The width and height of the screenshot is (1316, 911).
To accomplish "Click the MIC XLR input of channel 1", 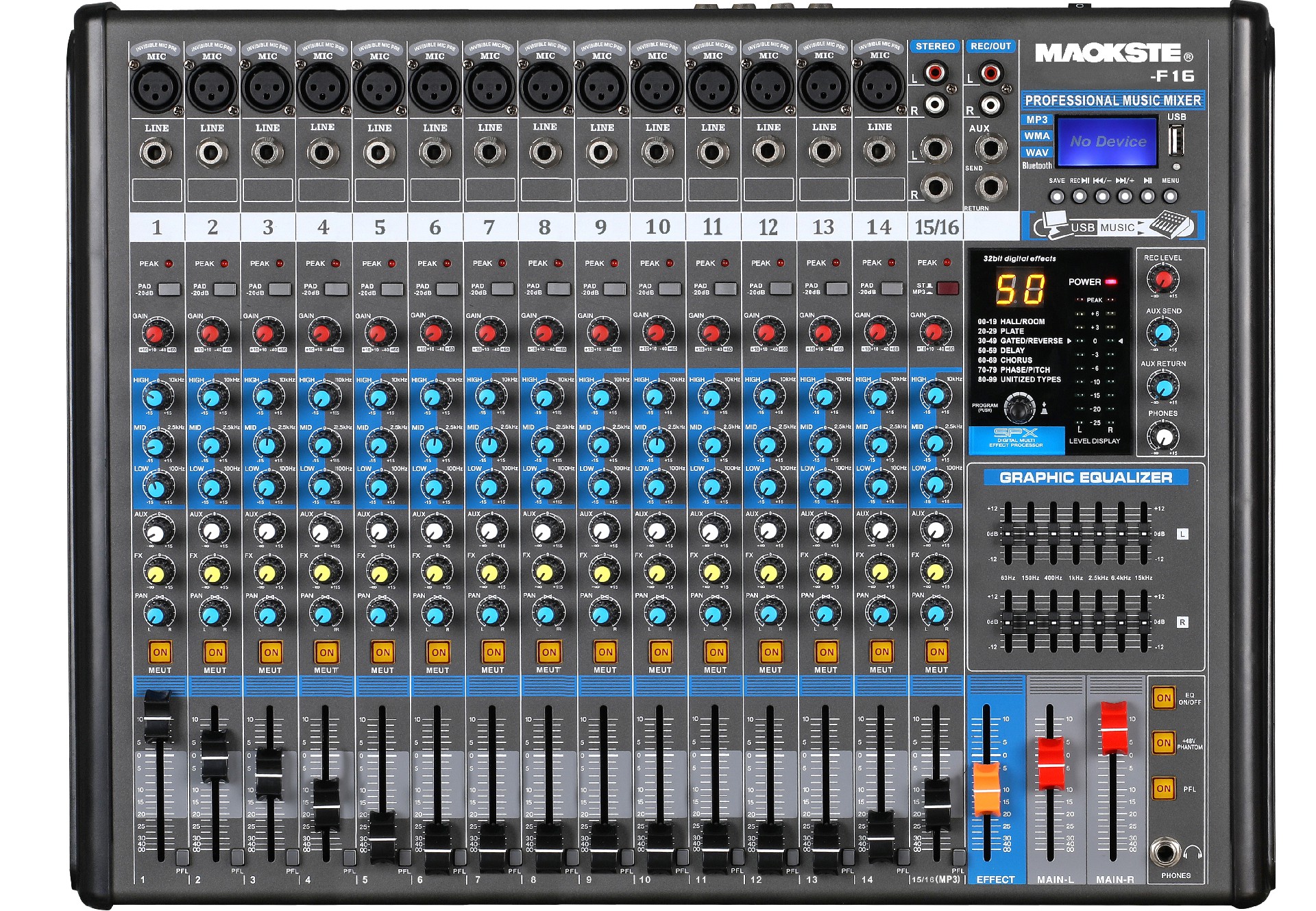I will 156,88.
